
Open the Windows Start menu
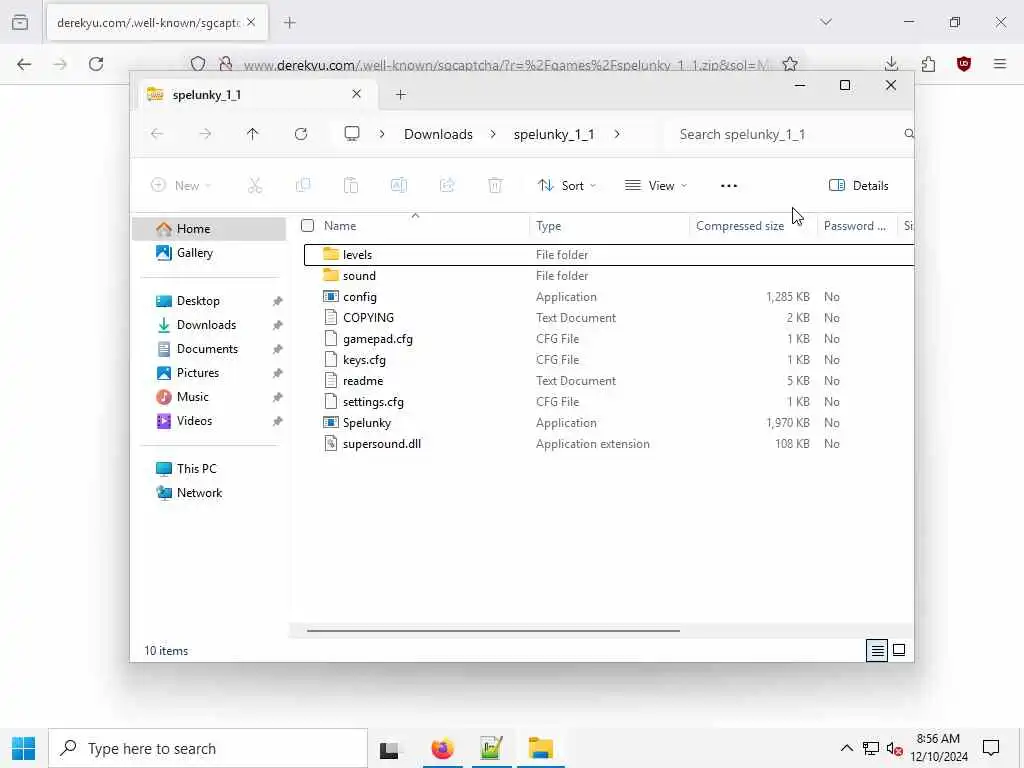(x=24, y=748)
